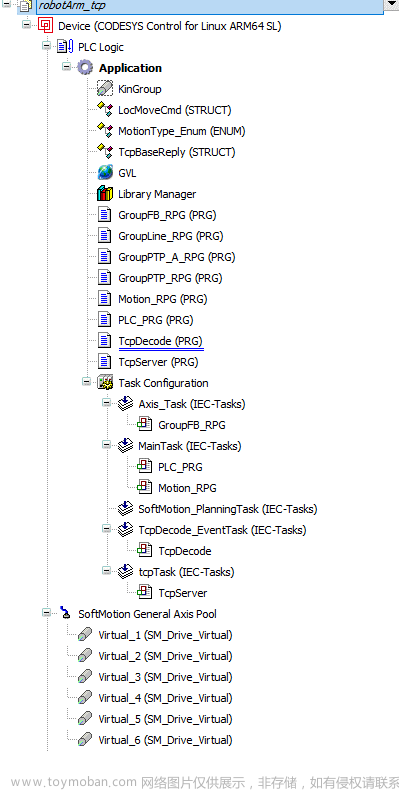
Task: Click the TcpServer program document icon
Action: click(x=104, y=362)
